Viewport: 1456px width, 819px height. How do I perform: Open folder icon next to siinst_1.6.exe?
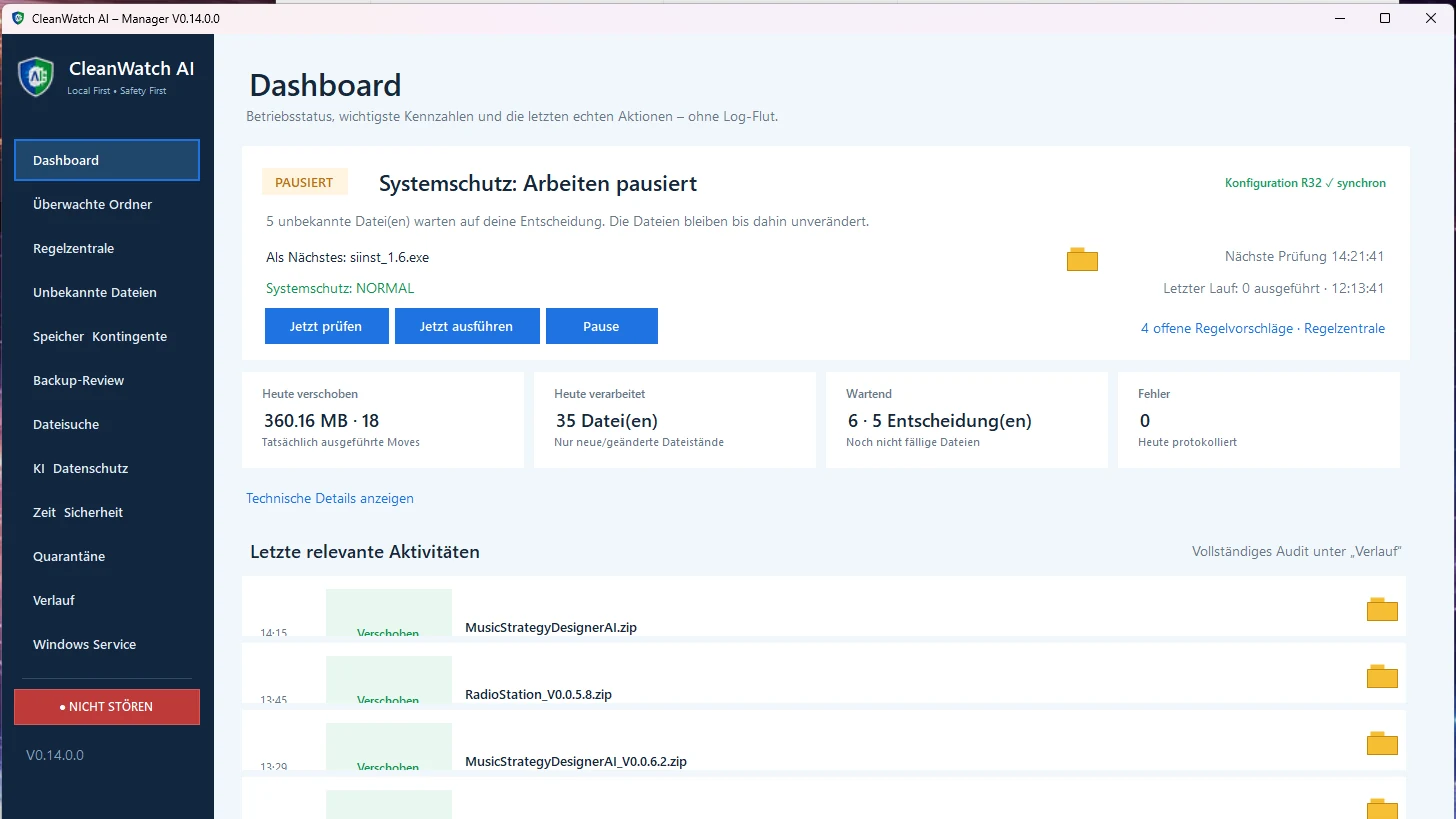coord(1082,259)
